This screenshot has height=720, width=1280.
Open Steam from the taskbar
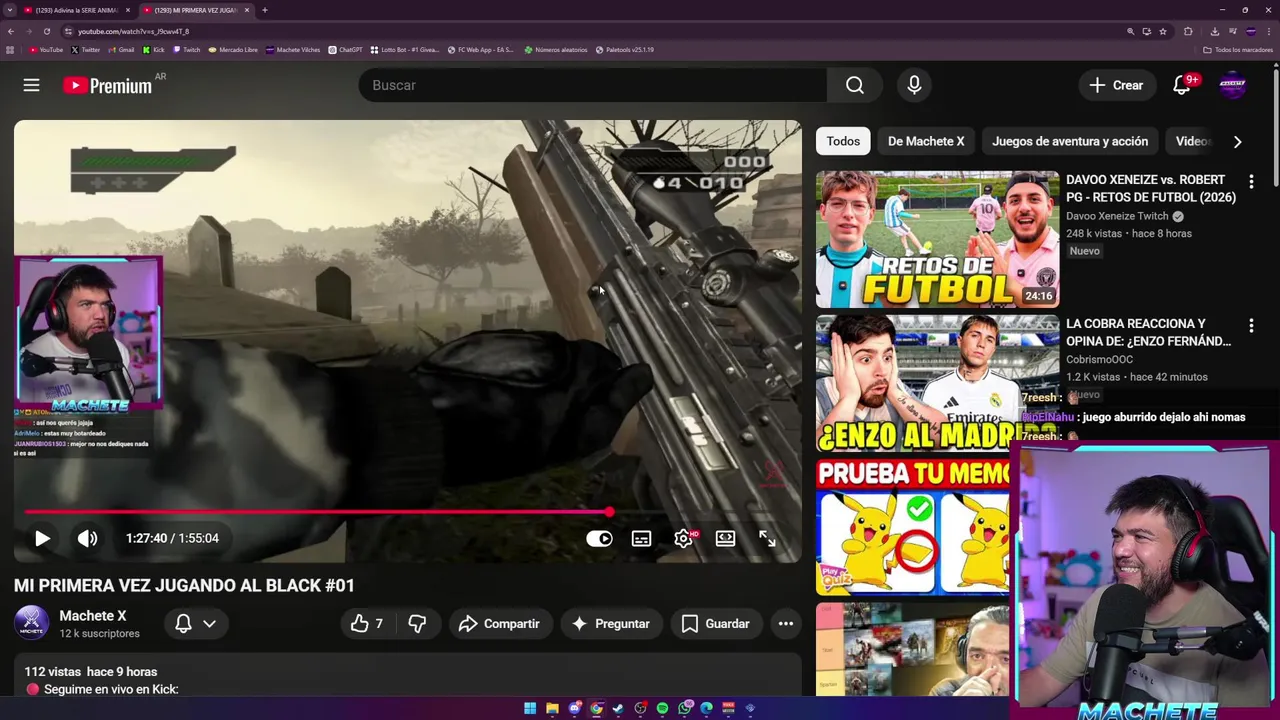tap(618, 708)
